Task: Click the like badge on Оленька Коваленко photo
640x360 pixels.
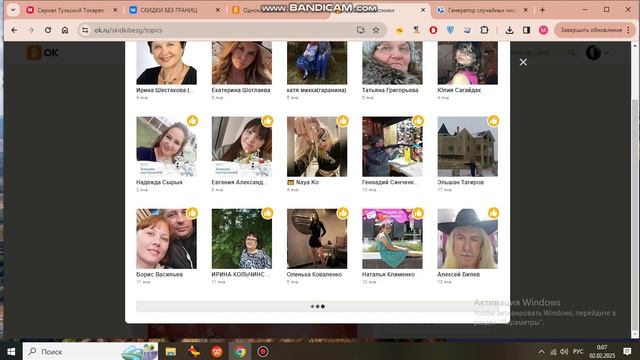Action: 343,213
